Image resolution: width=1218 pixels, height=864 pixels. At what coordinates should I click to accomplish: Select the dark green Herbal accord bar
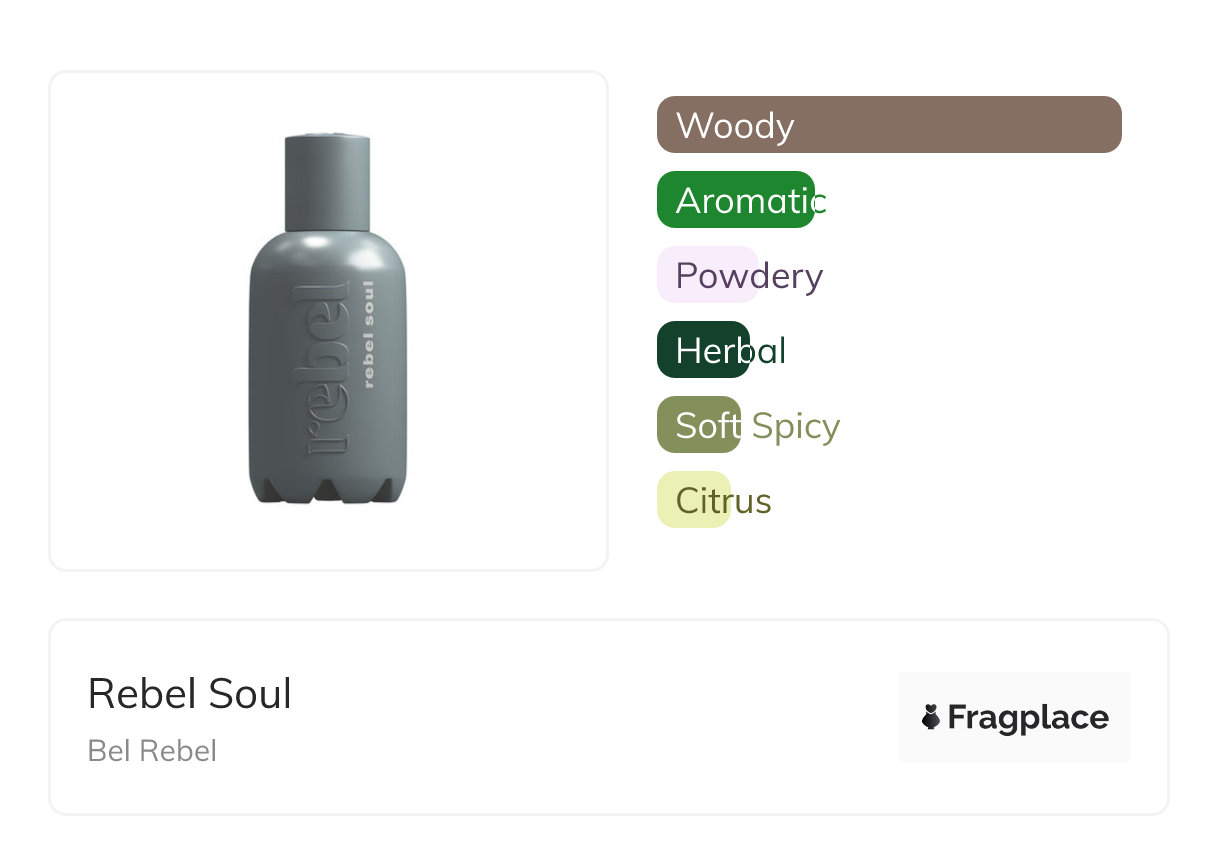coord(702,350)
